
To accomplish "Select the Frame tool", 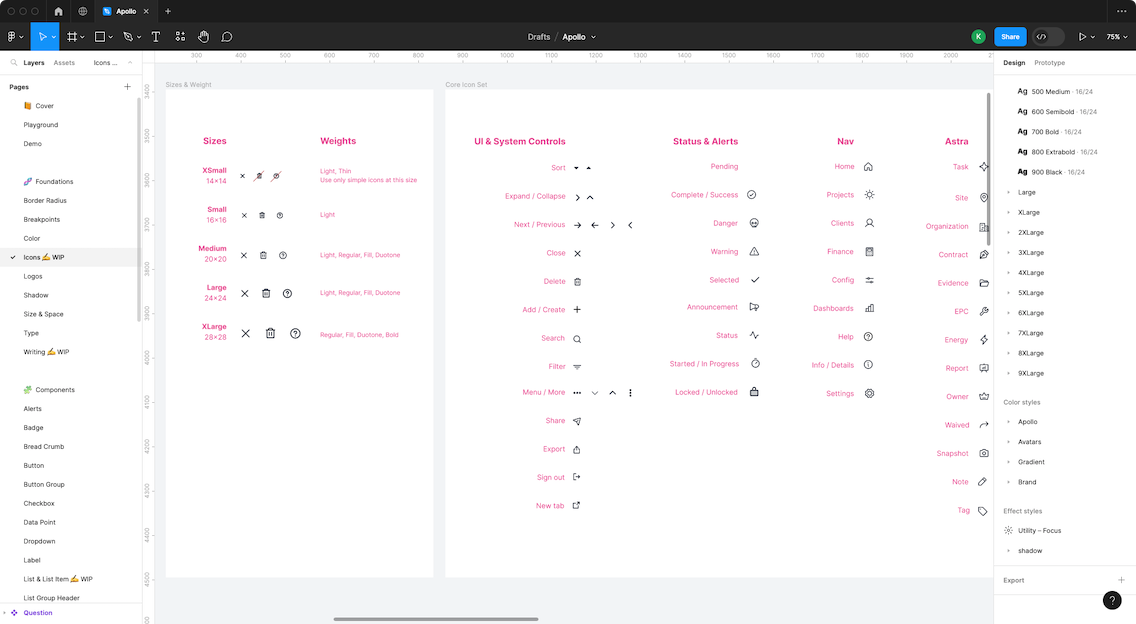I will 72,37.
